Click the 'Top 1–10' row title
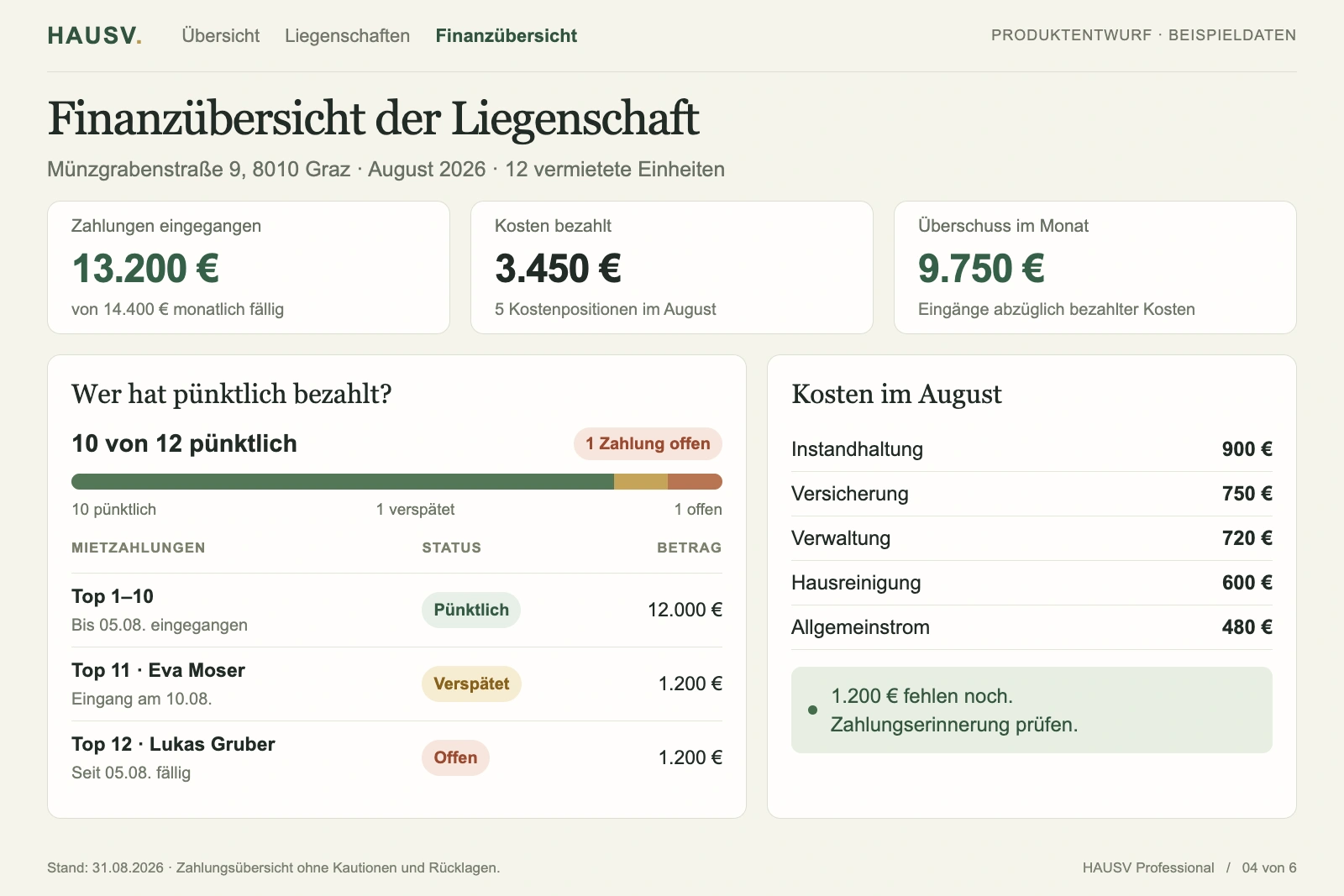This screenshot has height=896, width=1344. pyautogui.click(x=113, y=596)
